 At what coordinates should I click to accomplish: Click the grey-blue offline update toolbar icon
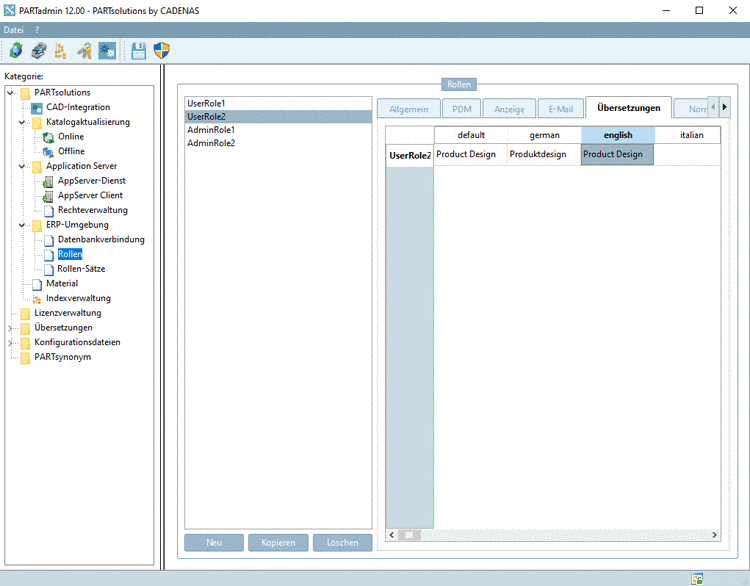(39, 50)
